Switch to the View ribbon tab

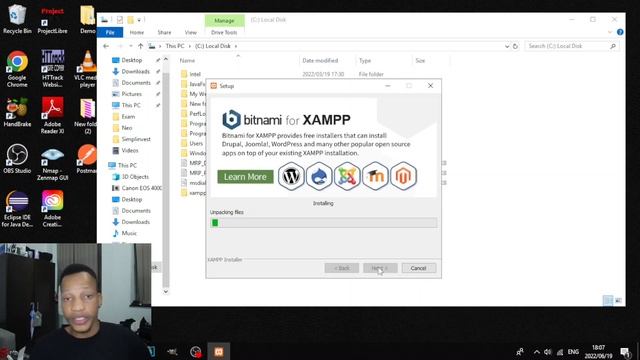pyautogui.click(x=191, y=32)
